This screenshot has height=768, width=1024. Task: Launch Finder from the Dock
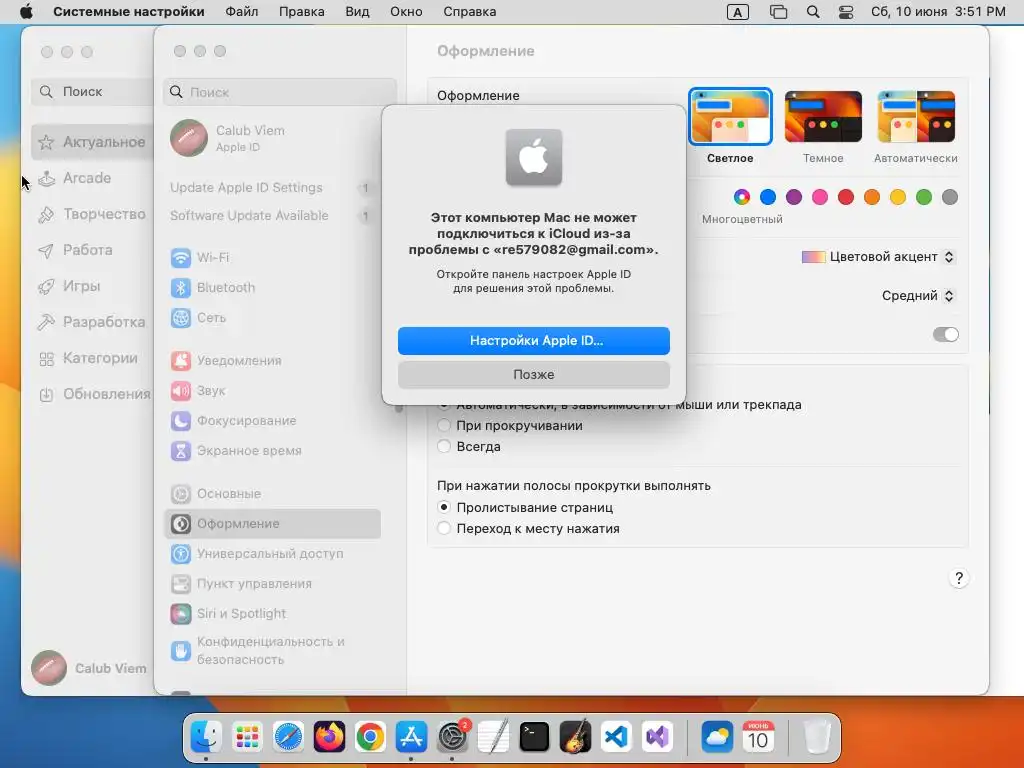pyautogui.click(x=206, y=737)
